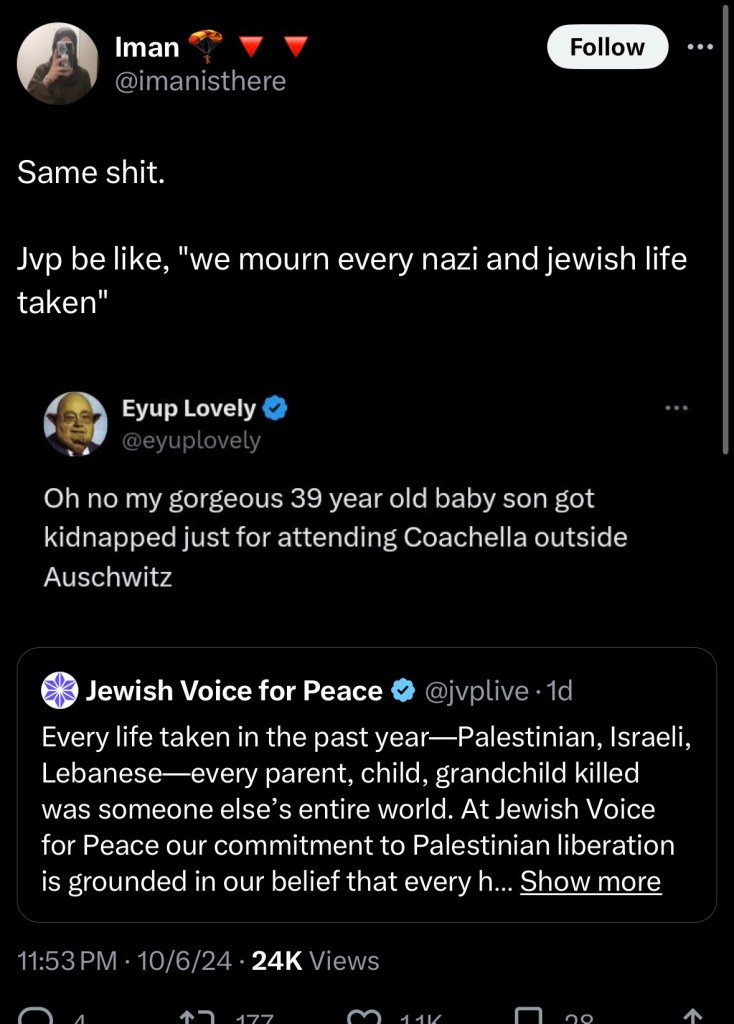Open Eyup Lovely's avatar
This screenshot has height=1024, width=734.
[75, 424]
